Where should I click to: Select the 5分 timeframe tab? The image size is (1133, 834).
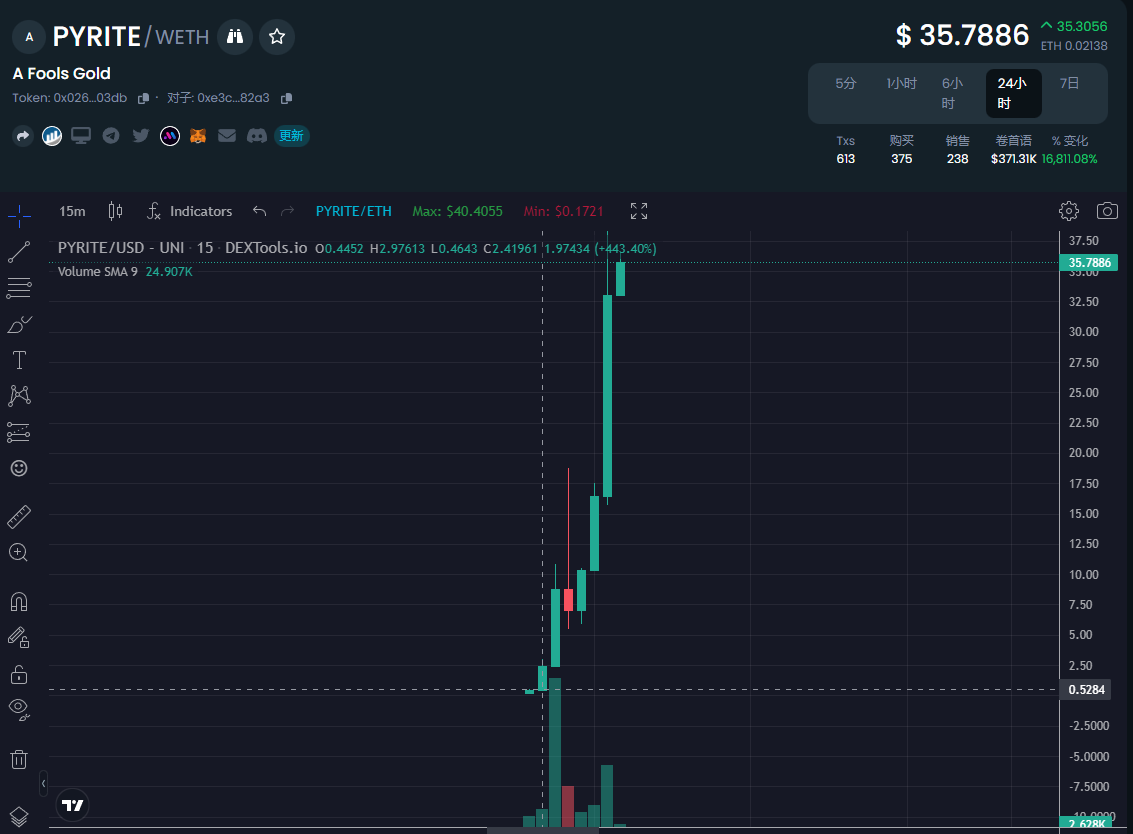point(846,84)
